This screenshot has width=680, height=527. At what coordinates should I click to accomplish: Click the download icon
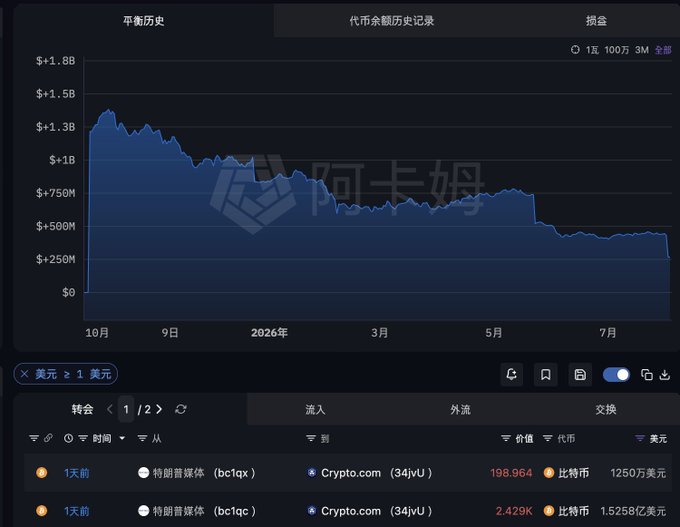(665, 375)
